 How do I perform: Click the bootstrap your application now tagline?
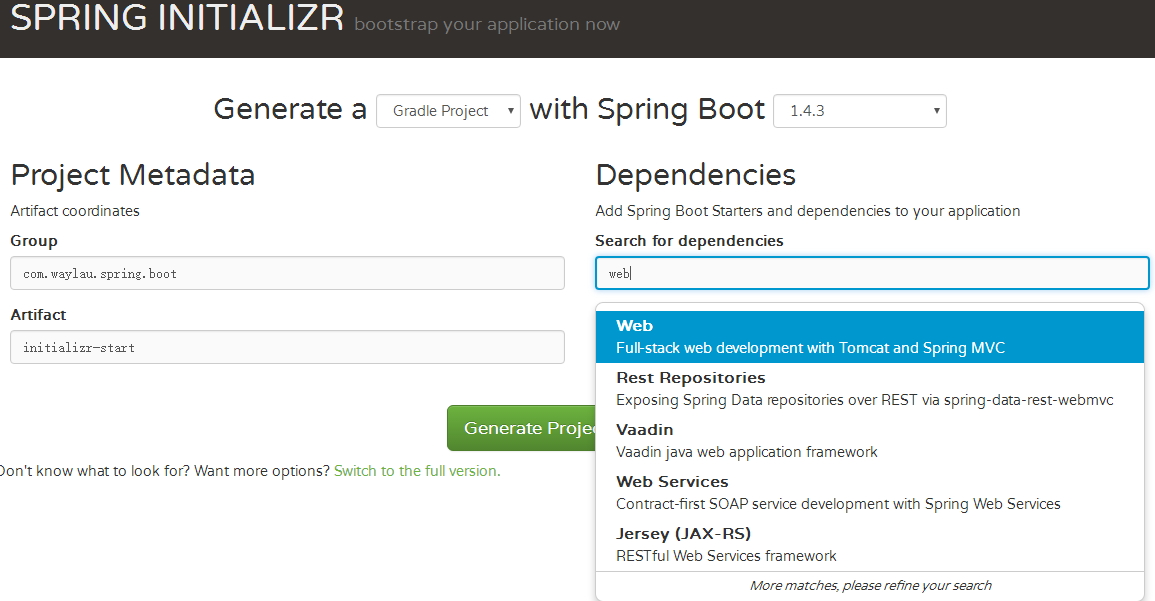(x=486, y=24)
